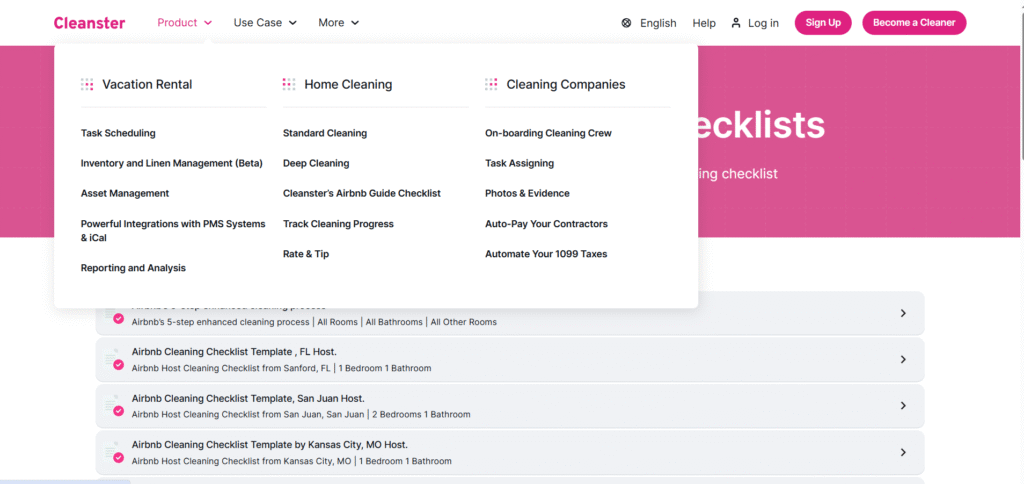Image resolution: width=1024 pixels, height=484 pixels.
Task: Click the globe language icon
Action: point(626,23)
